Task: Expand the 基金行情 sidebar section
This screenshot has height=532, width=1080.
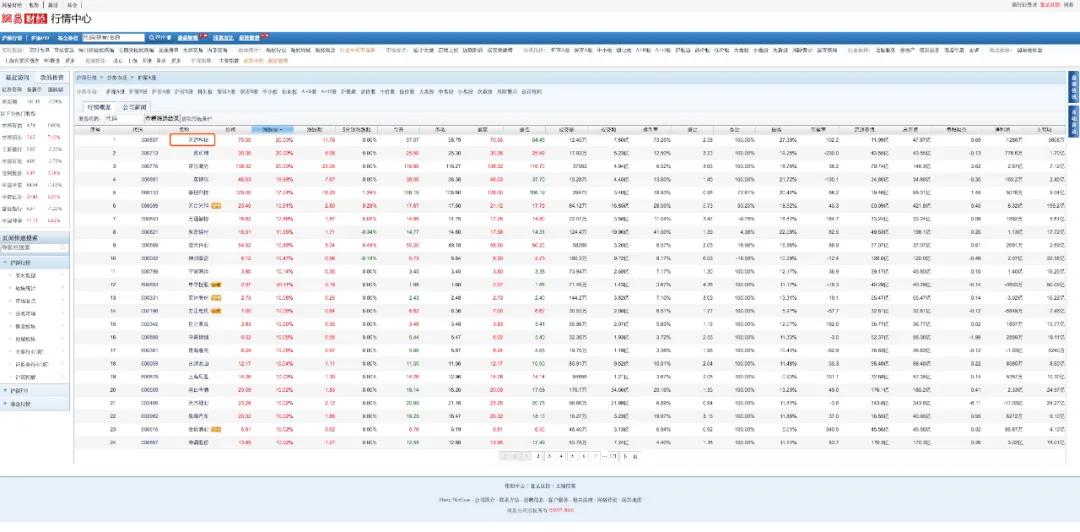Action: (x=34, y=403)
